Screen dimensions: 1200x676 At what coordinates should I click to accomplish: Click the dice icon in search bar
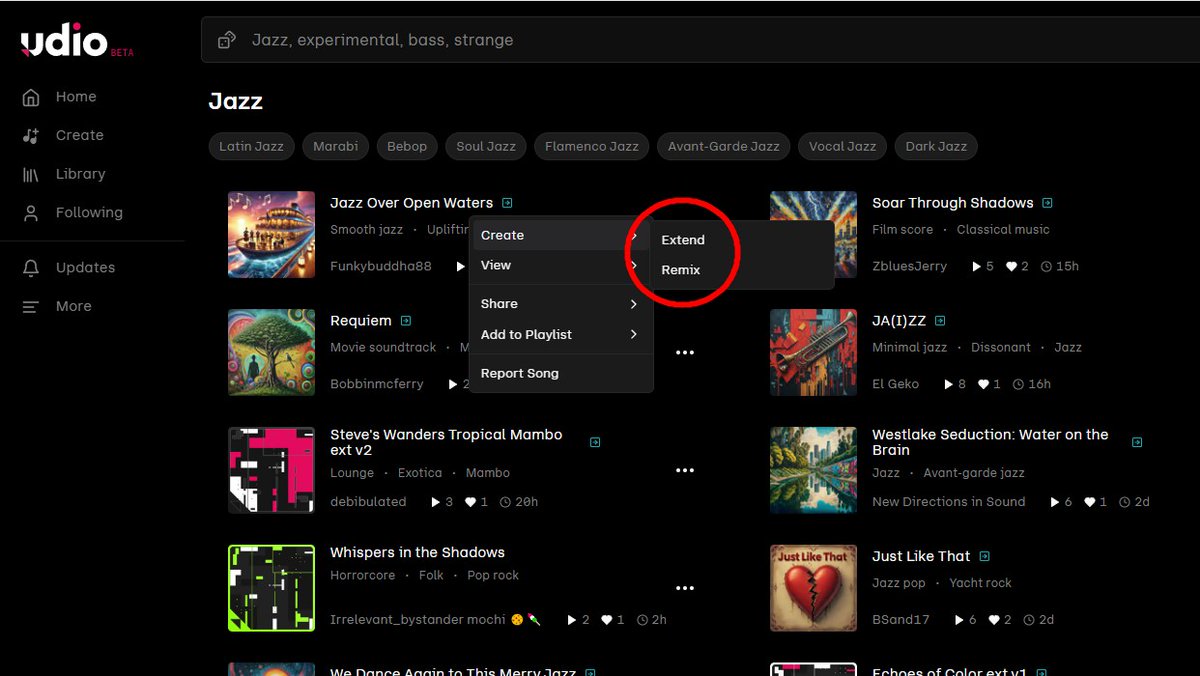coord(227,40)
